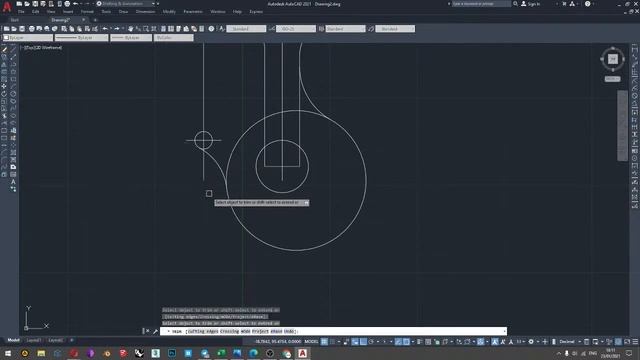640x360 pixels.
Task: Click the Undo arrow in Standard toolbar
Action: pos(105,29)
